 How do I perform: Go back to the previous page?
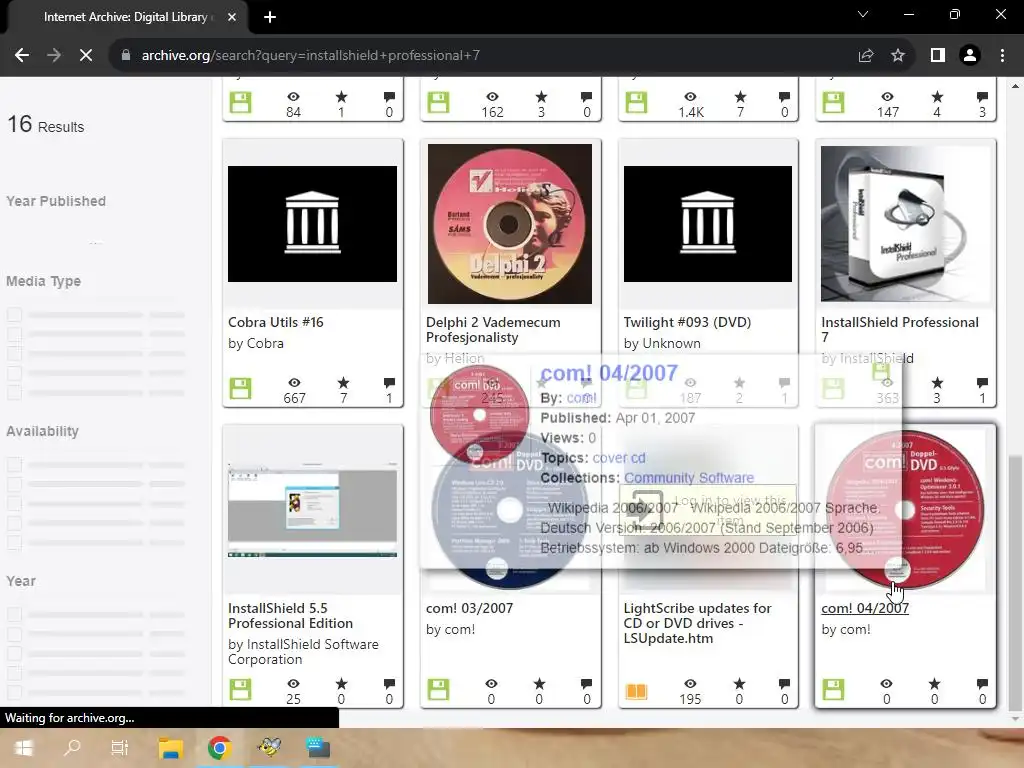22,56
